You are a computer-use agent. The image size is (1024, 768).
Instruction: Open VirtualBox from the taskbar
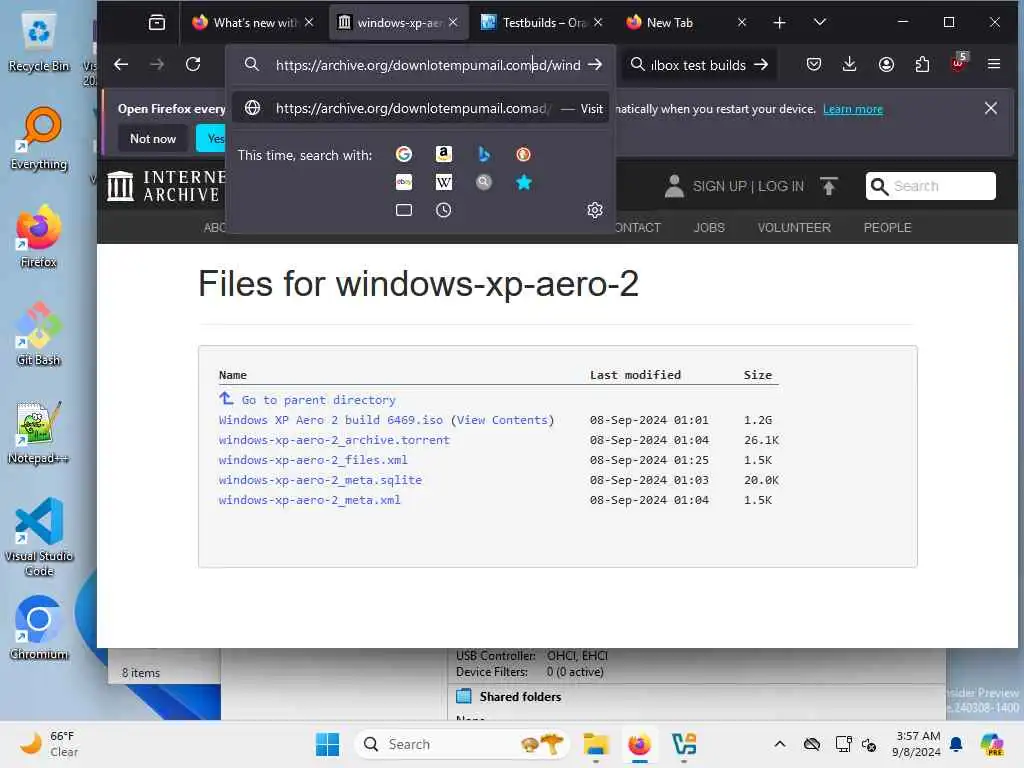(684, 744)
